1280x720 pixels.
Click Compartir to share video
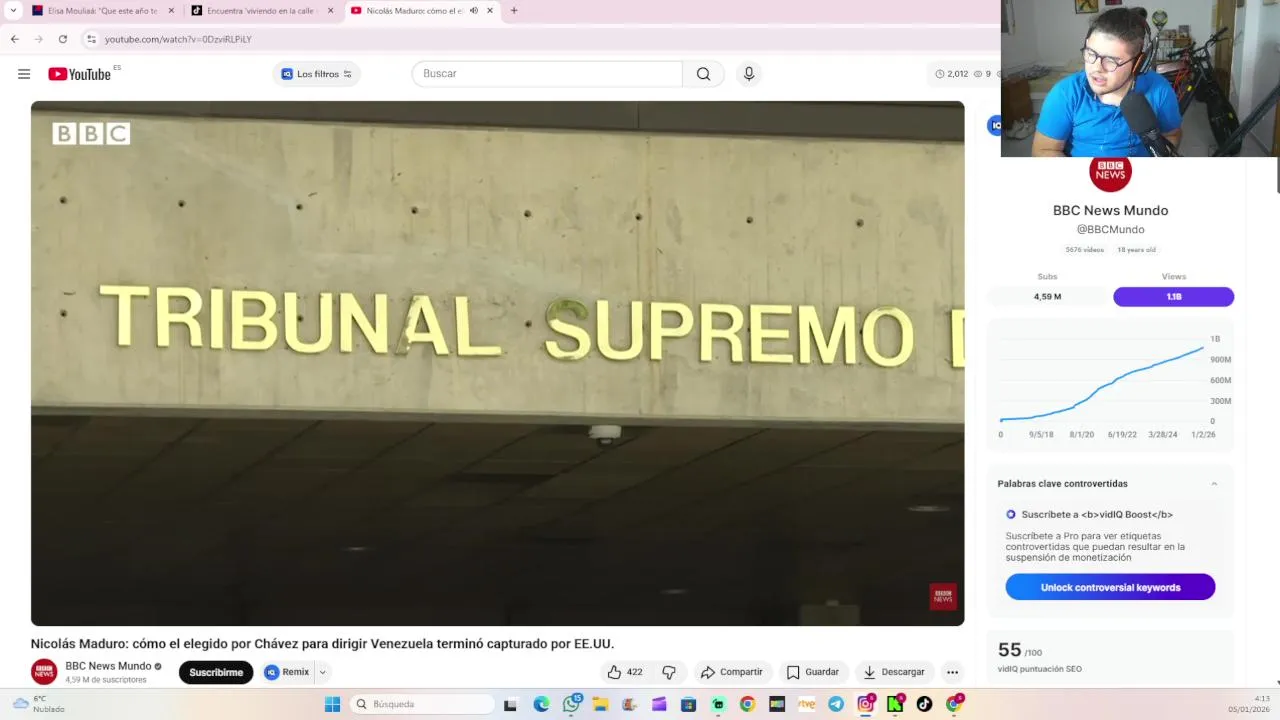(732, 672)
